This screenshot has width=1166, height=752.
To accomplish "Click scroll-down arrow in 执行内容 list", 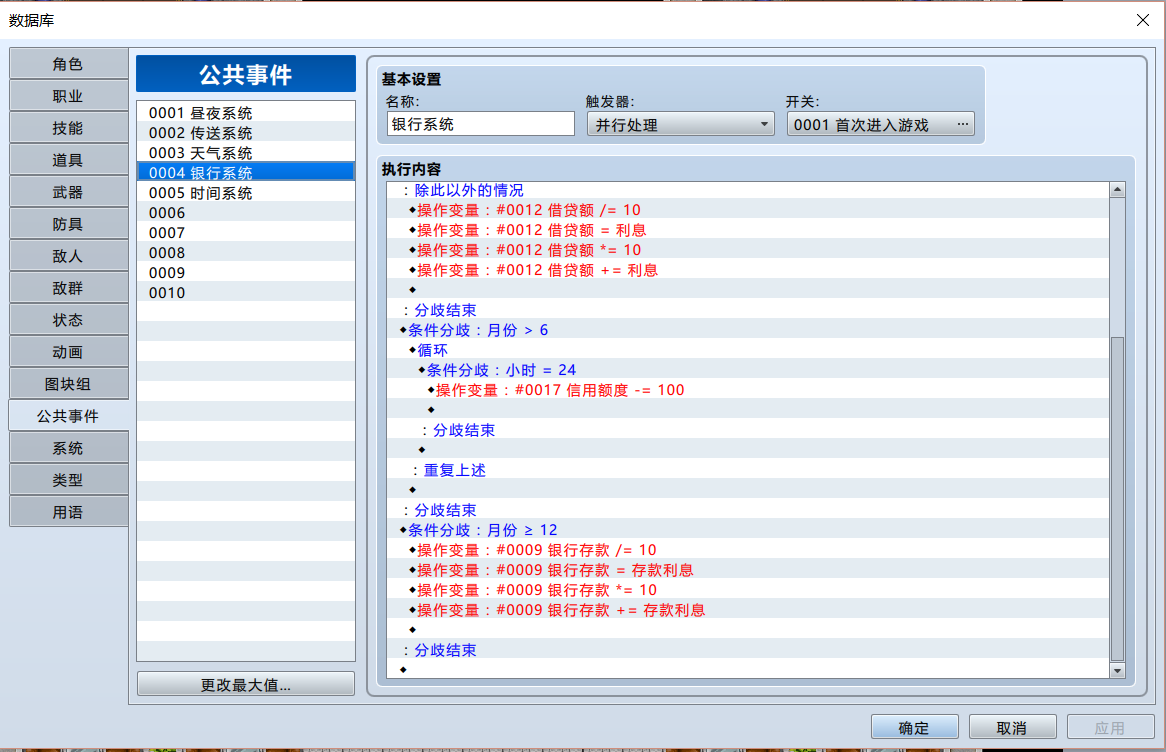I will click(1117, 670).
